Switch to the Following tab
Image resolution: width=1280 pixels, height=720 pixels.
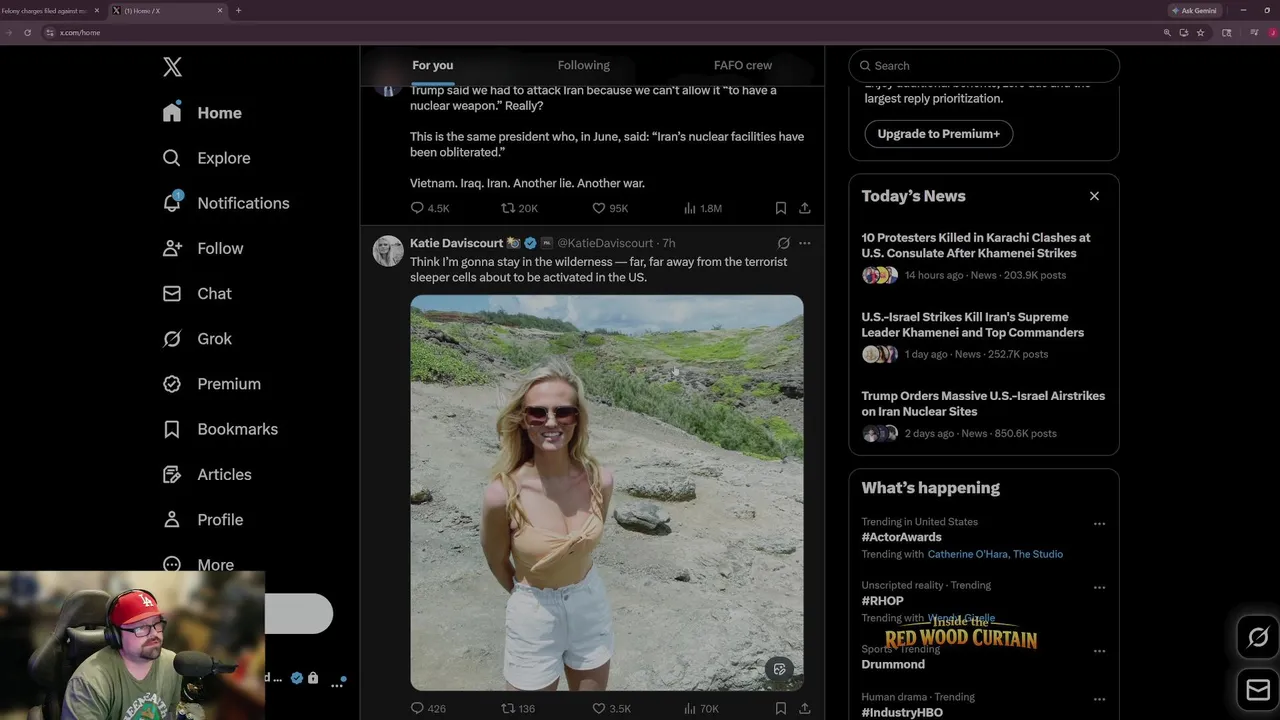[x=584, y=65]
